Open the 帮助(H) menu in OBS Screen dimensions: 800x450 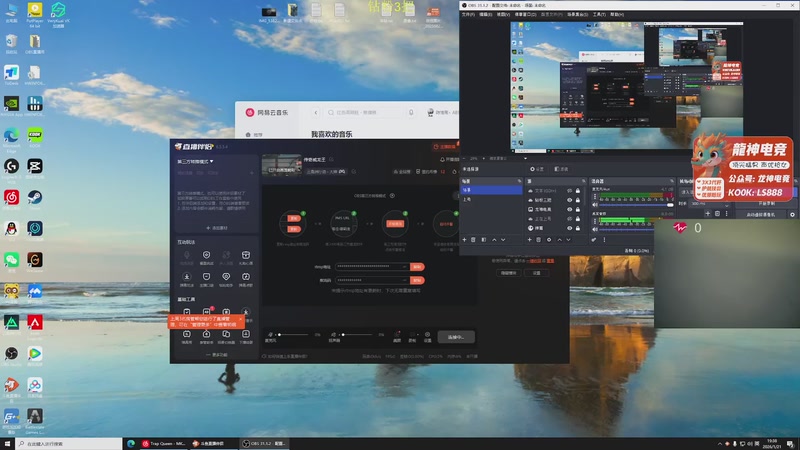coord(617,14)
